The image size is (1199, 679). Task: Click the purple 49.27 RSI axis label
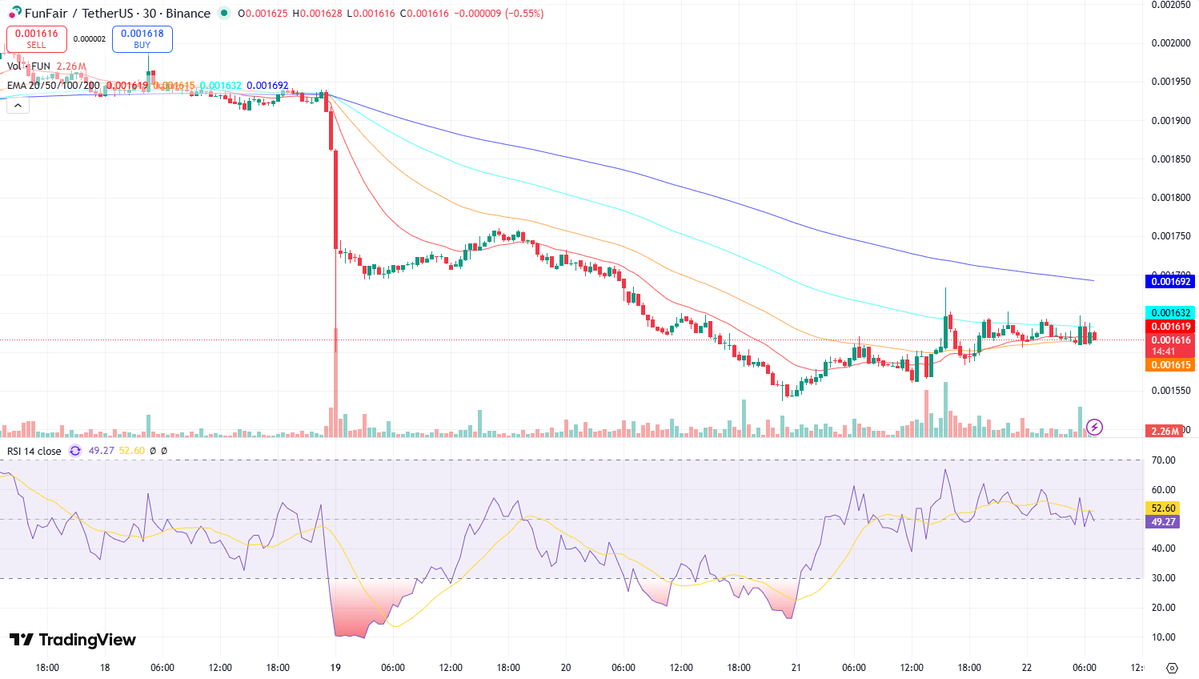(1163, 521)
